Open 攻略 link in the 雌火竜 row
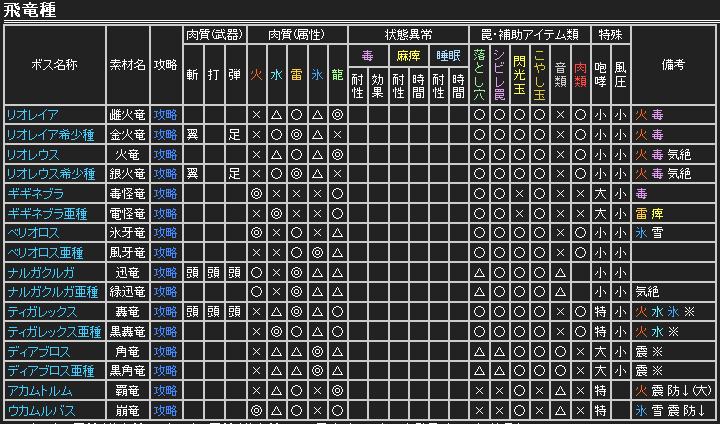Image resolution: width=720 pixels, height=424 pixels. pyautogui.click(x=165, y=115)
